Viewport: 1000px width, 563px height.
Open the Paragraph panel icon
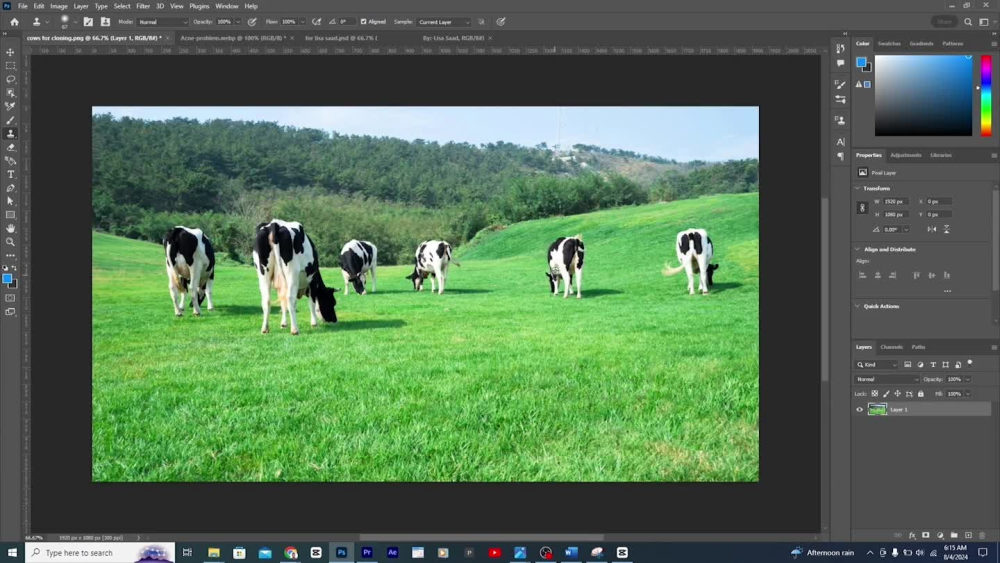[x=841, y=156]
